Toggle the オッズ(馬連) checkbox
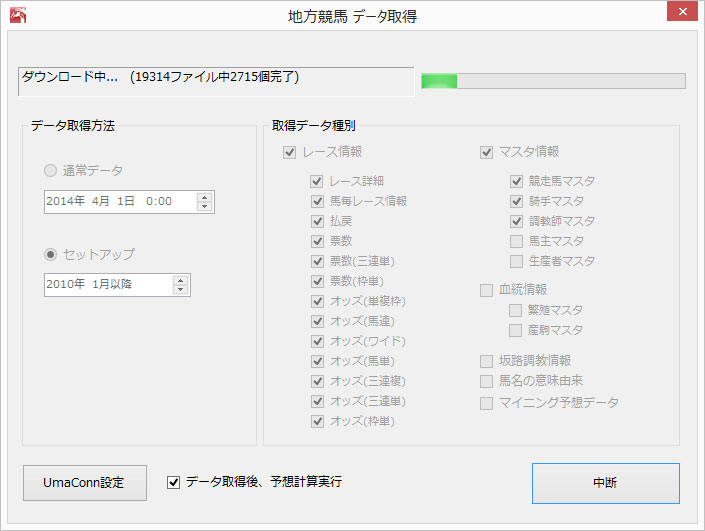The width and height of the screenshot is (705, 531). 317,321
